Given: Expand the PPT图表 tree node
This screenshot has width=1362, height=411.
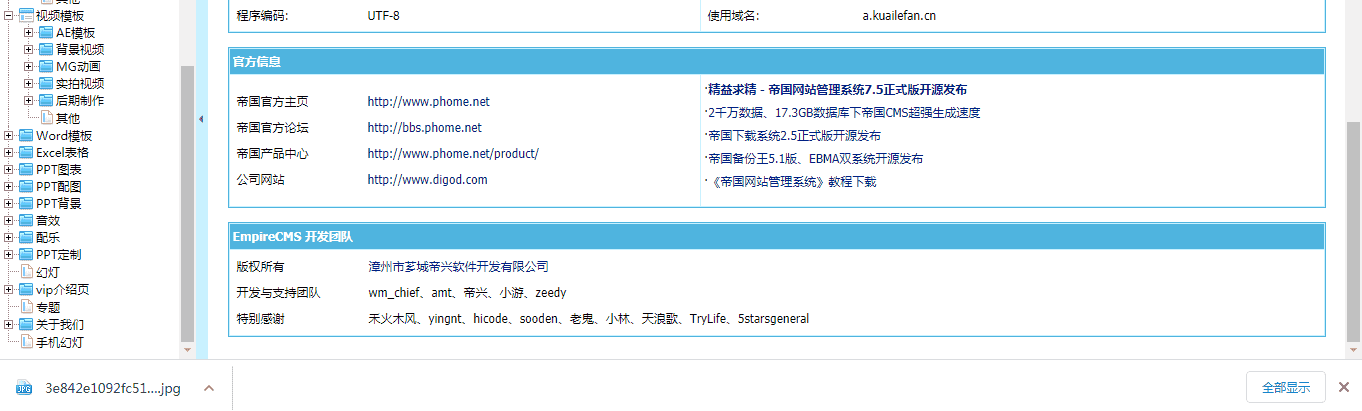Looking at the screenshot, I should click(9, 169).
